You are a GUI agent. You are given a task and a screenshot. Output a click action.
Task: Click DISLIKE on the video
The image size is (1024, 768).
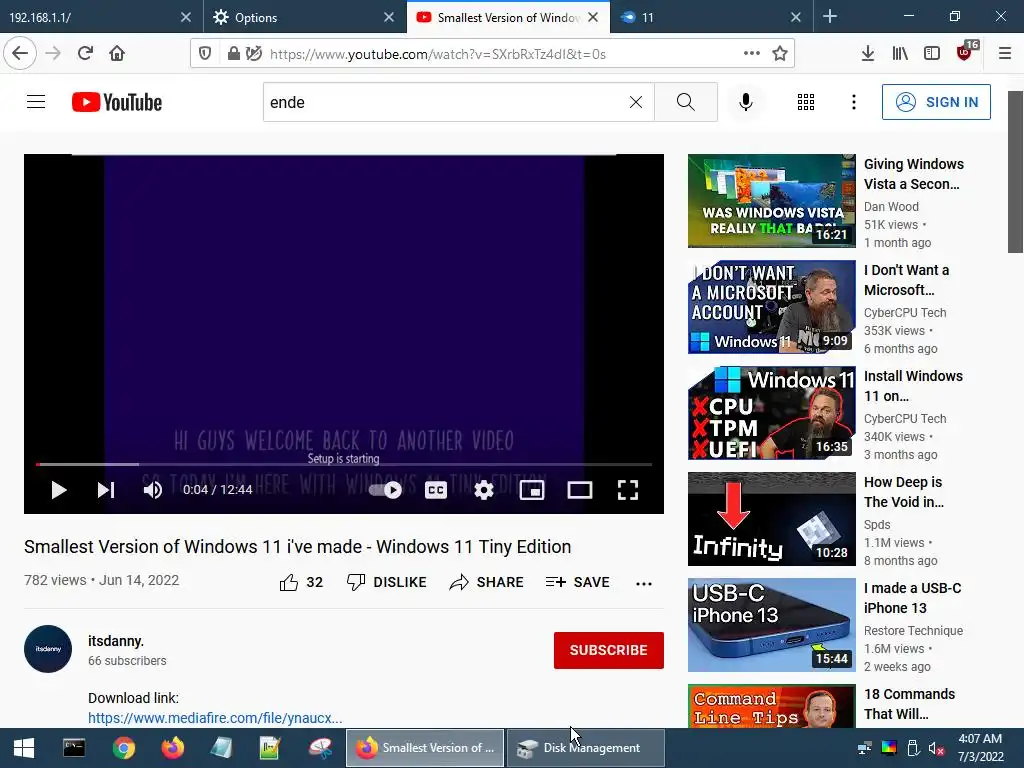pos(387,582)
